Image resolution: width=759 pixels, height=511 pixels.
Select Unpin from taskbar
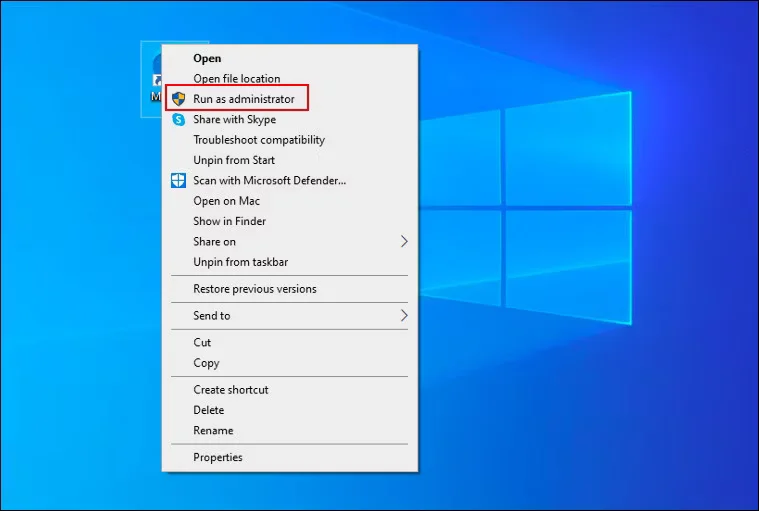click(x=240, y=262)
